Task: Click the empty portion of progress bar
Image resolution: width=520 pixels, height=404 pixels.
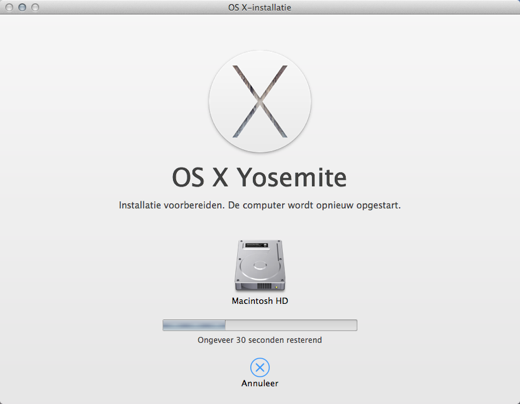Action: pos(291,325)
